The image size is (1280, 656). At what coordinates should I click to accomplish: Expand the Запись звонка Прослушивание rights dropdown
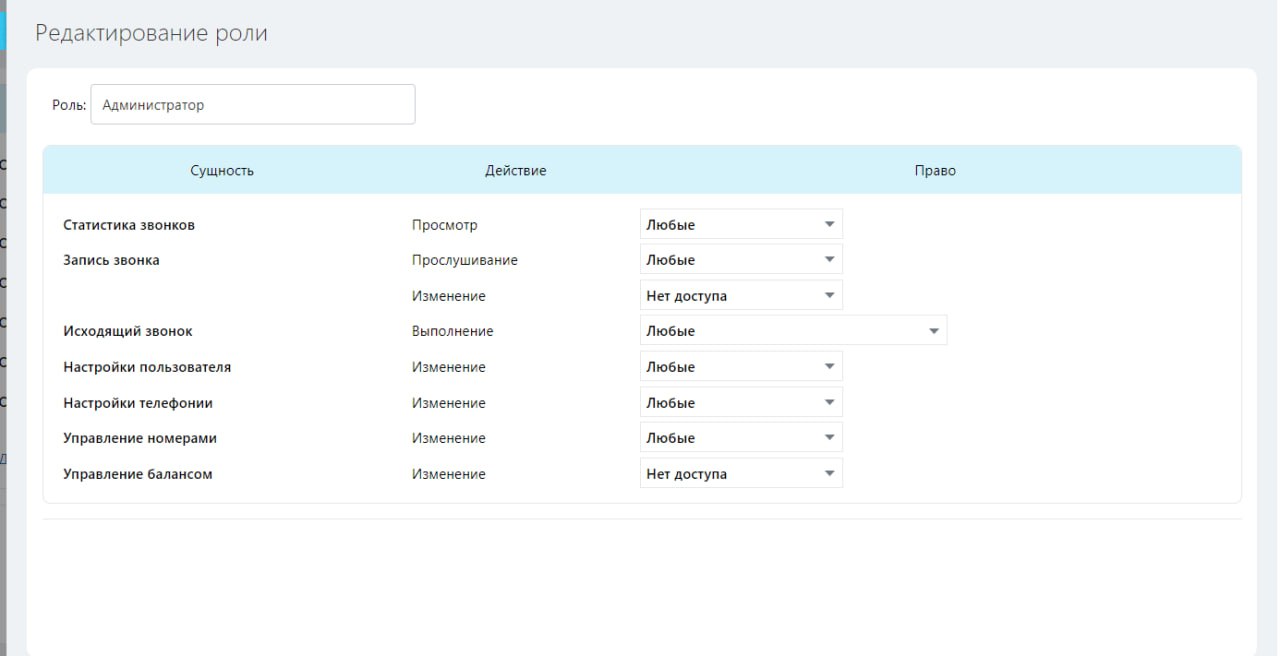coord(741,260)
